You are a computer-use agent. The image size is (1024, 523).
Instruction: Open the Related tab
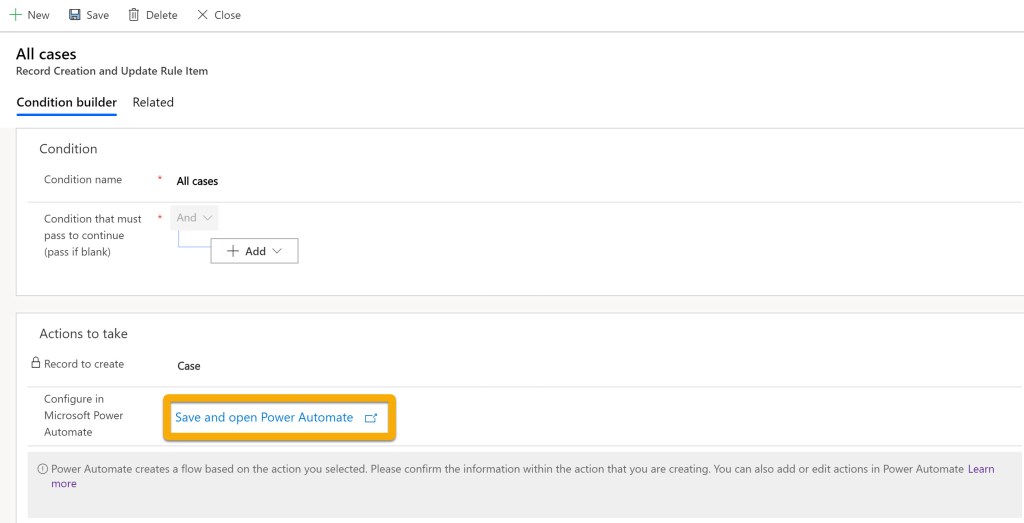click(x=153, y=102)
